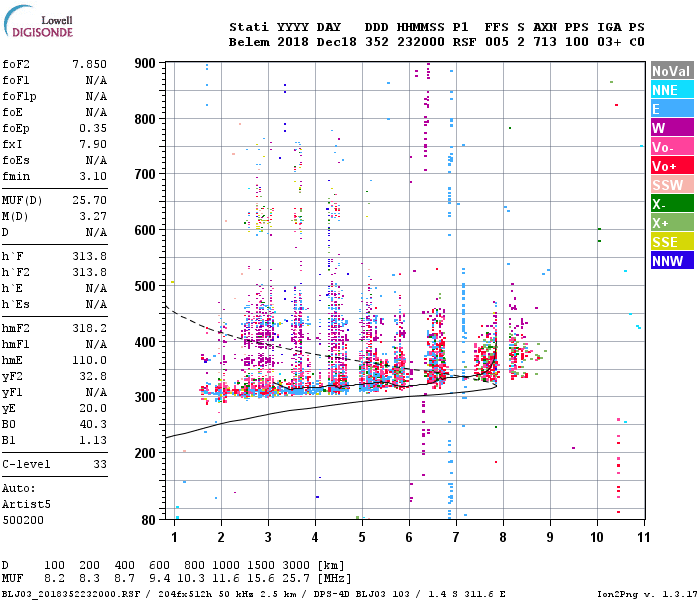The image size is (700, 600).
Task: Click the FFS value 005
Action: 496,42
